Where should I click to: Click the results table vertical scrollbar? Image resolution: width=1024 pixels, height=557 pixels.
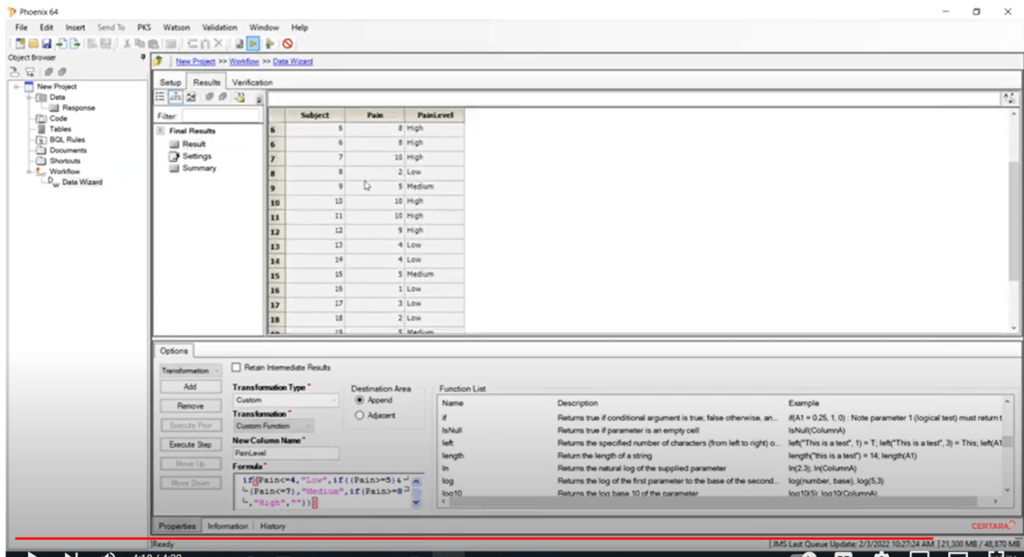point(1014,221)
